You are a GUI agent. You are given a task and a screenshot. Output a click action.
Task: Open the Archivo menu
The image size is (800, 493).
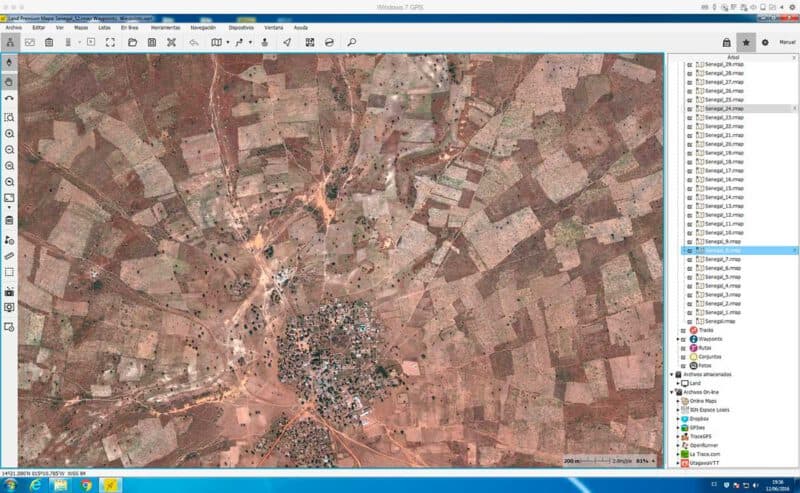coord(14,28)
